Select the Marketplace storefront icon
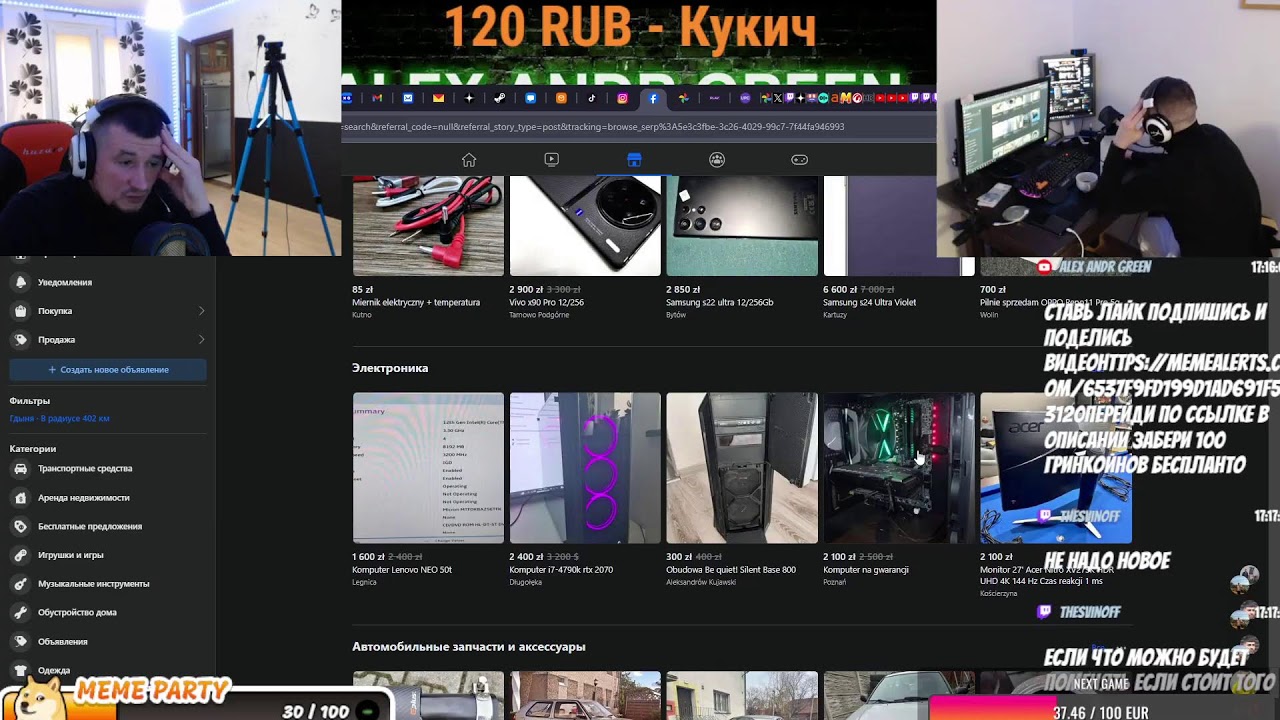This screenshot has height=720, width=1280. 634,160
